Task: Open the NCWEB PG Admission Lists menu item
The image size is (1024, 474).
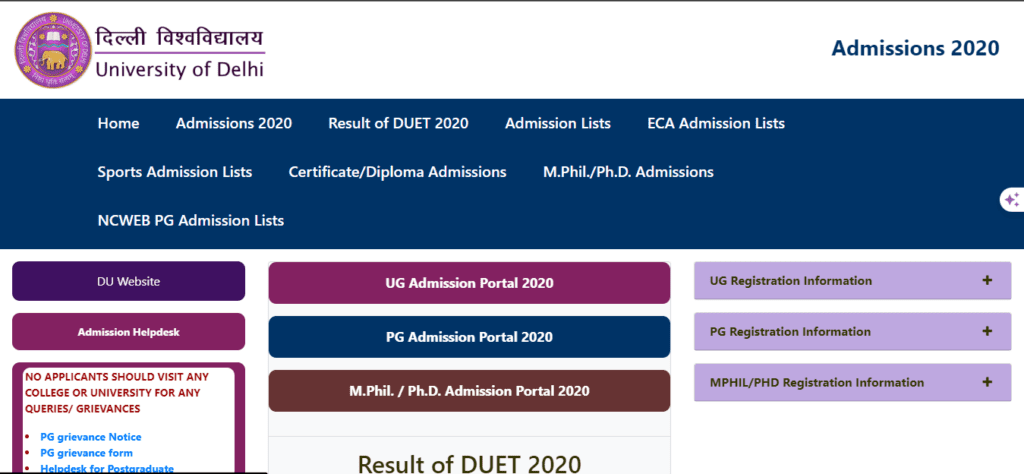Action: pyautogui.click(x=191, y=221)
